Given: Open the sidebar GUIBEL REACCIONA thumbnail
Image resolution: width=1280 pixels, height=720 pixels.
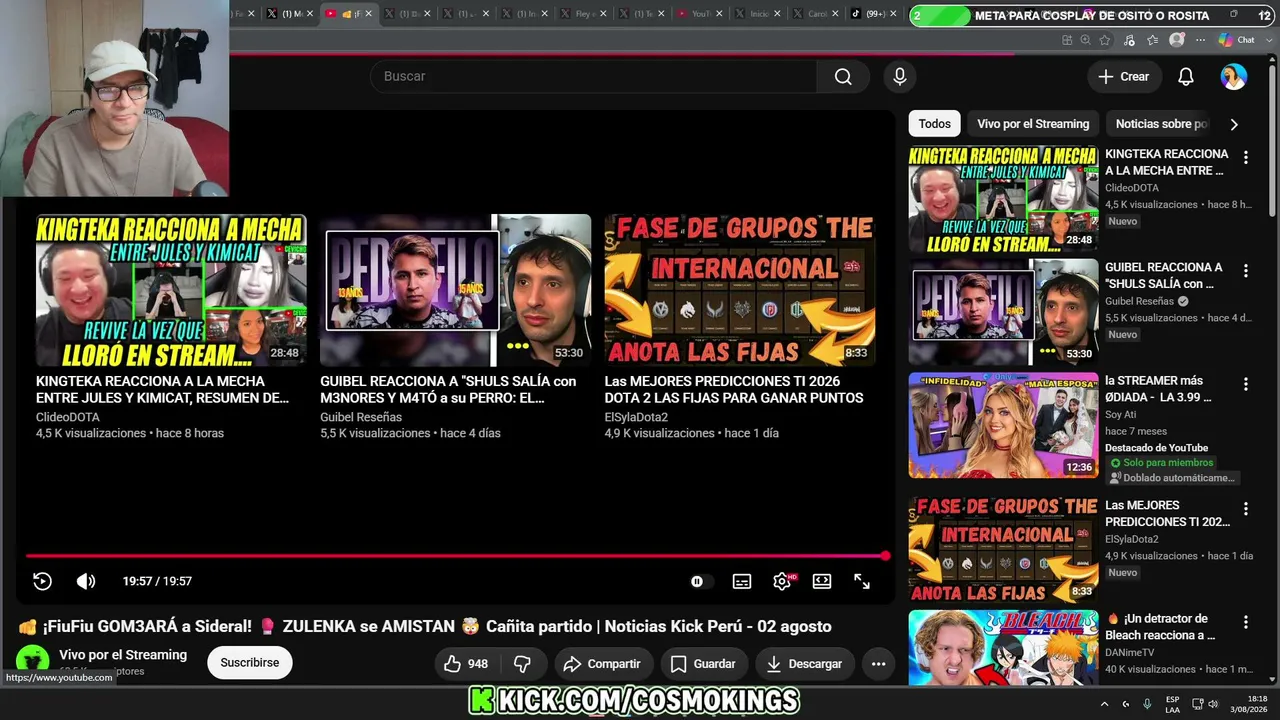Looking at the screenshot, I should [1003, 312].
